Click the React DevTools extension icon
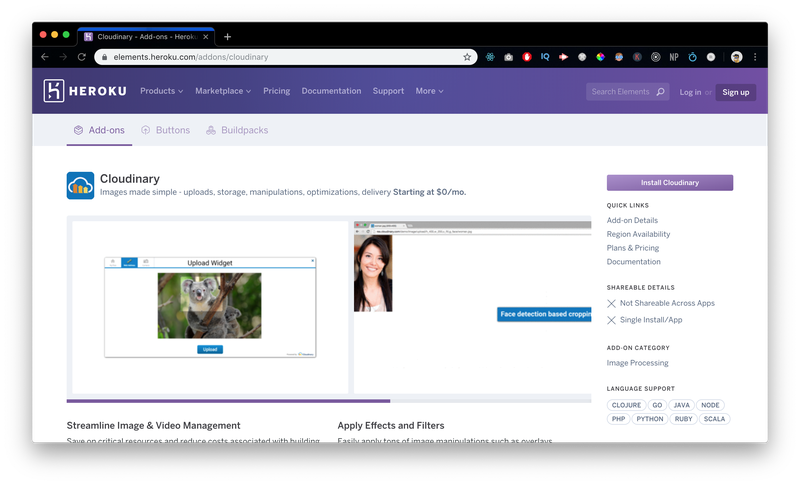This screenshot has height=485, width=800. click(x=490, y=57)
